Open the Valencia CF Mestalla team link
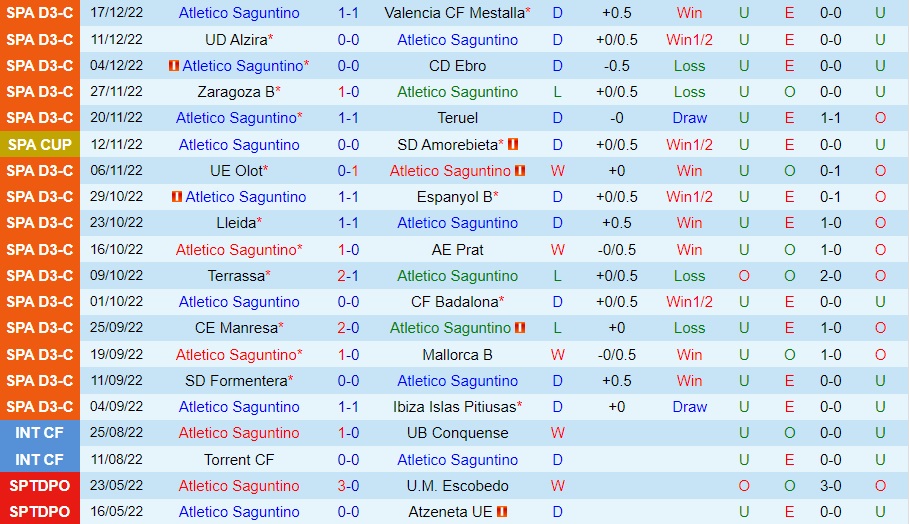Image resolution: width=909 pixels, height=524 pixels. tap(454, 13)
